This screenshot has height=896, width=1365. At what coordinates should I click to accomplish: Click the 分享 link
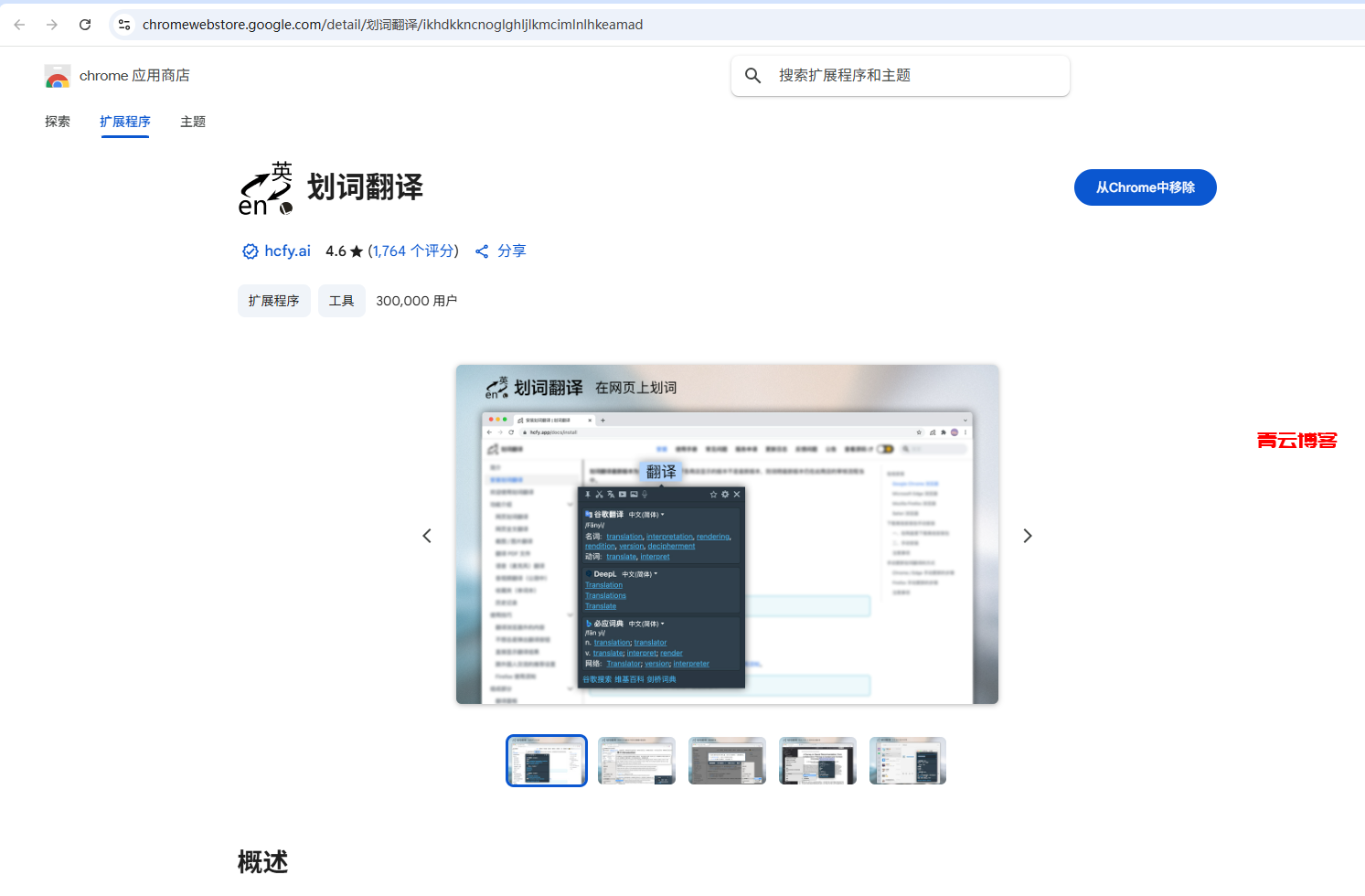512,251
